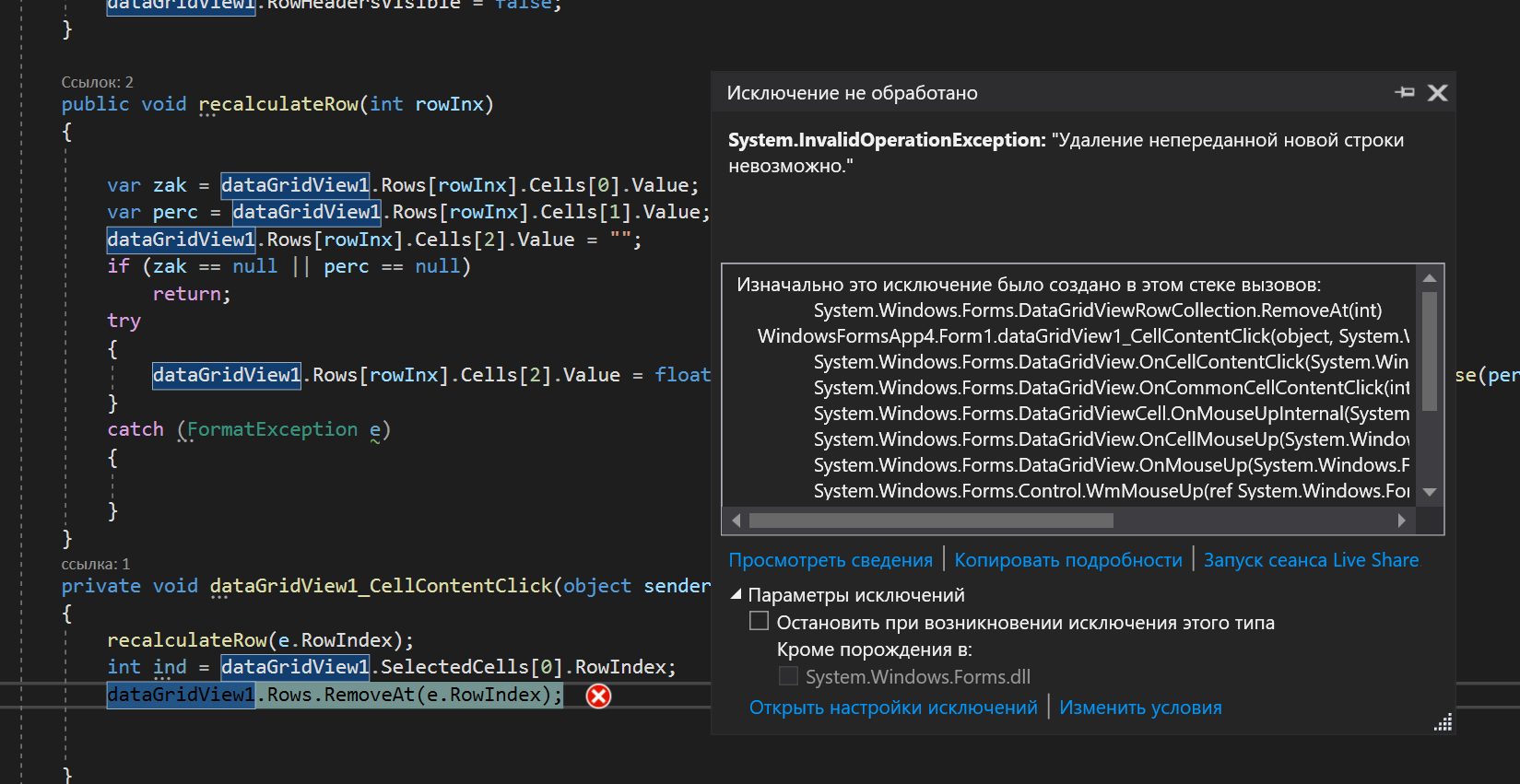Toggle stop on this exception type checkbox
Screen dimensions: 1520x784
[x=759, y=621]
